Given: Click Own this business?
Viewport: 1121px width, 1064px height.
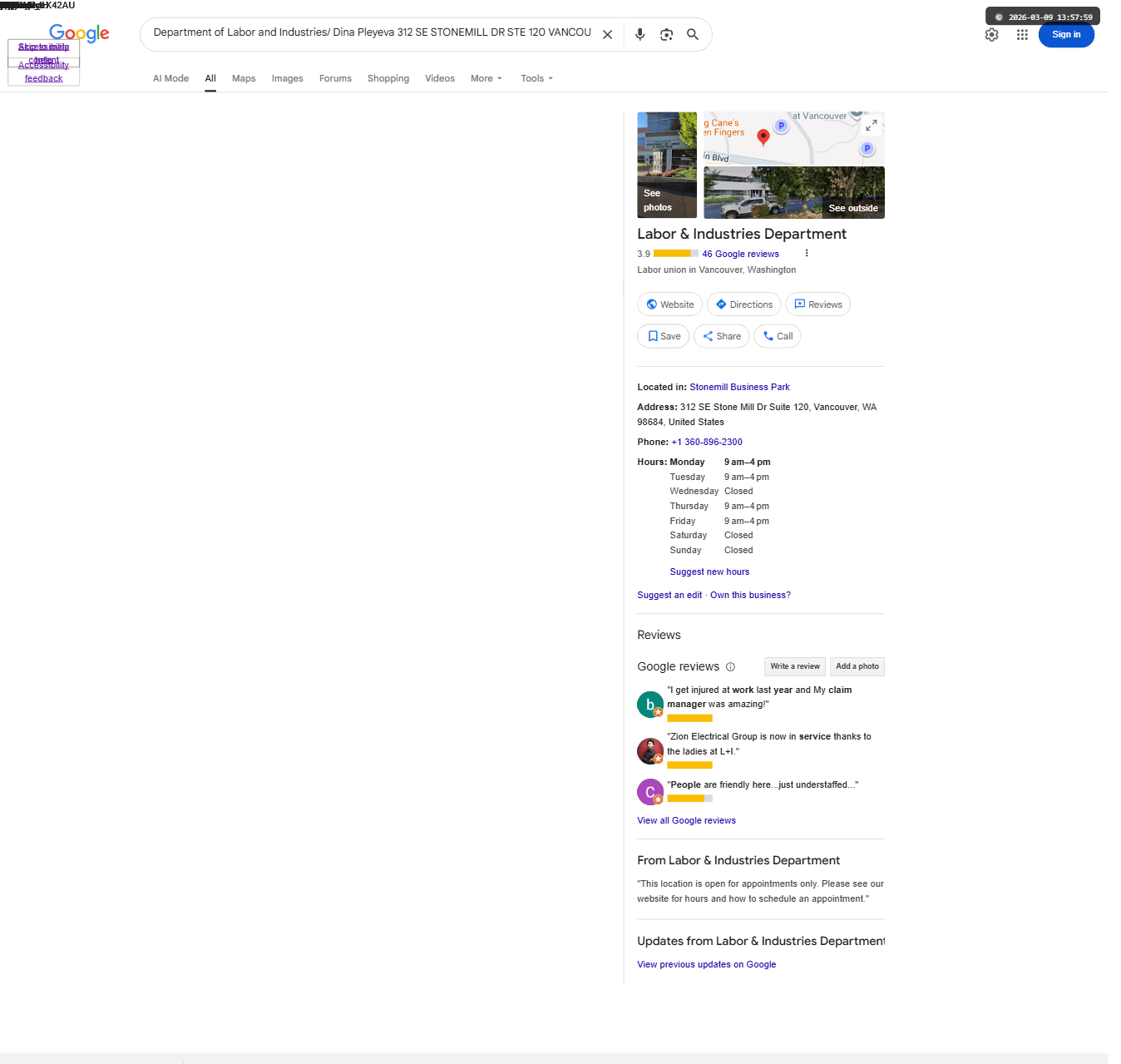Looking at the screenshot, I should [x=750, y=596].
